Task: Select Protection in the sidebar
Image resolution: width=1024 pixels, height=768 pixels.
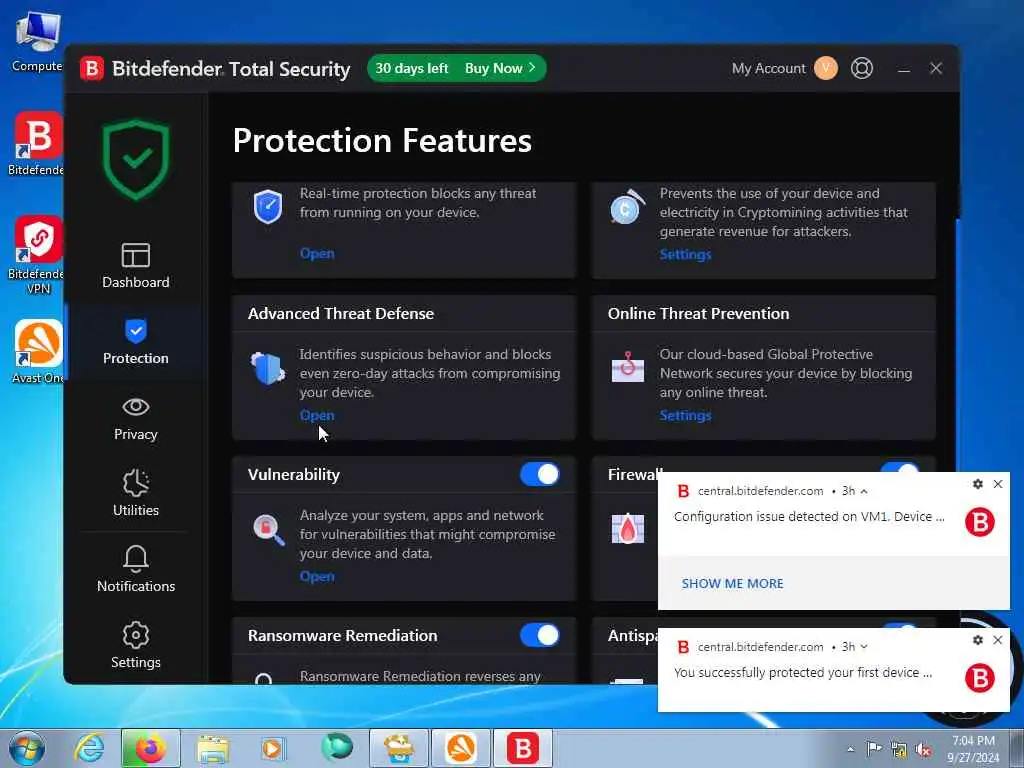Action: point(135,342)
